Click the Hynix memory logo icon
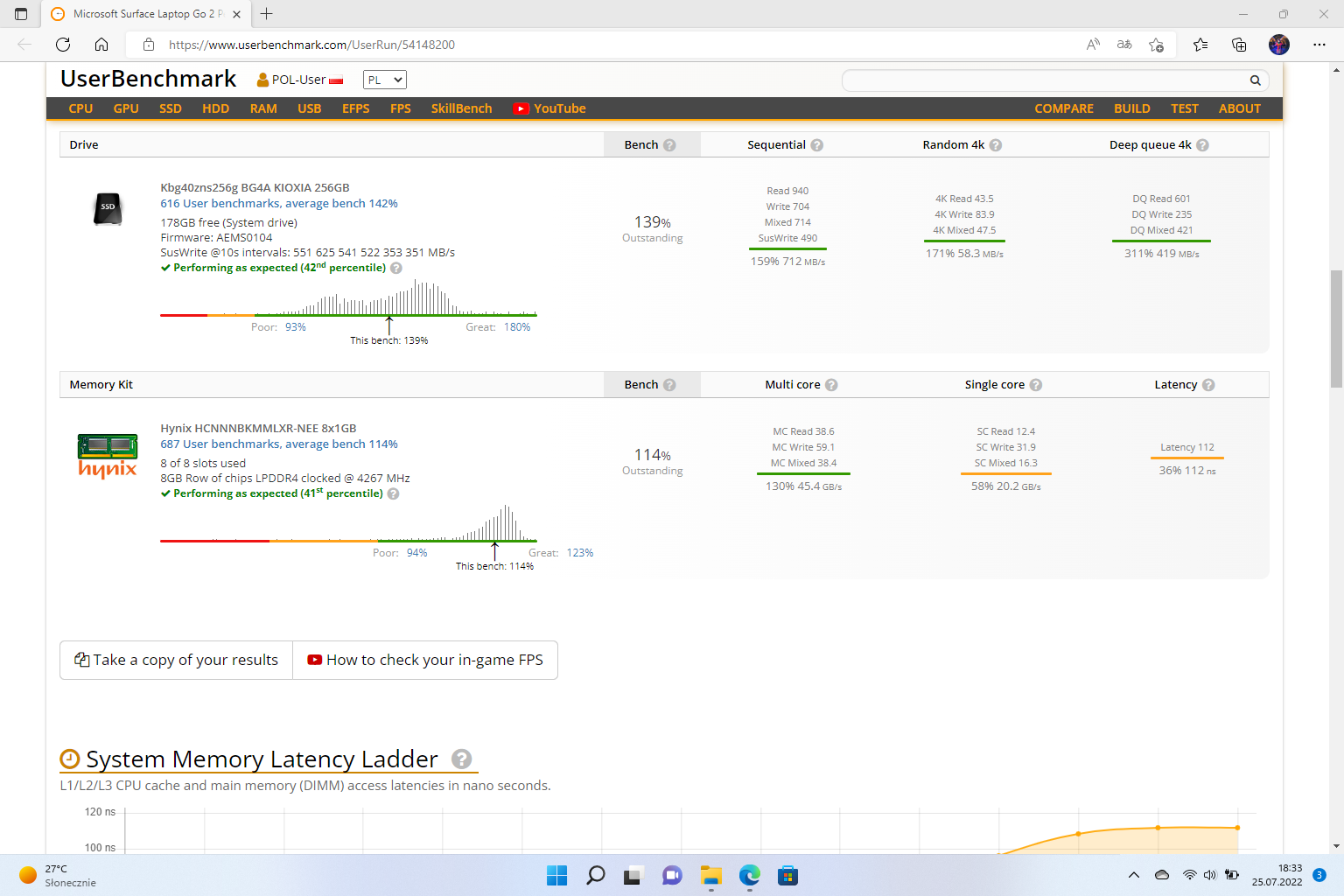This screenshot has height=896, width=1344. (x=108, y=456)
